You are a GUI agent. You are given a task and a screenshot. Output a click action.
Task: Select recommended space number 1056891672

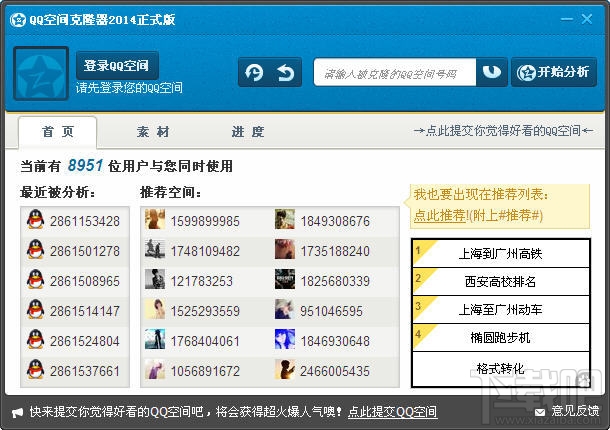tap(205, 371)
